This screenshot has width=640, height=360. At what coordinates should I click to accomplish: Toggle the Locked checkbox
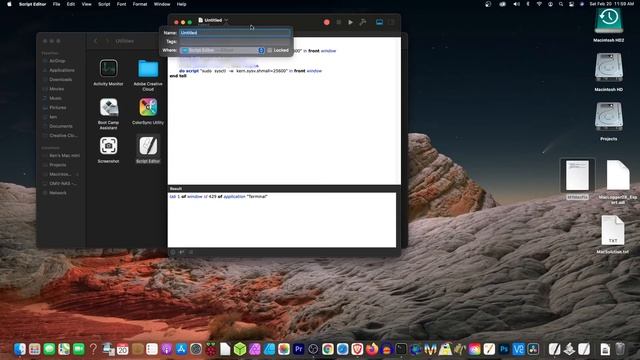269,50
